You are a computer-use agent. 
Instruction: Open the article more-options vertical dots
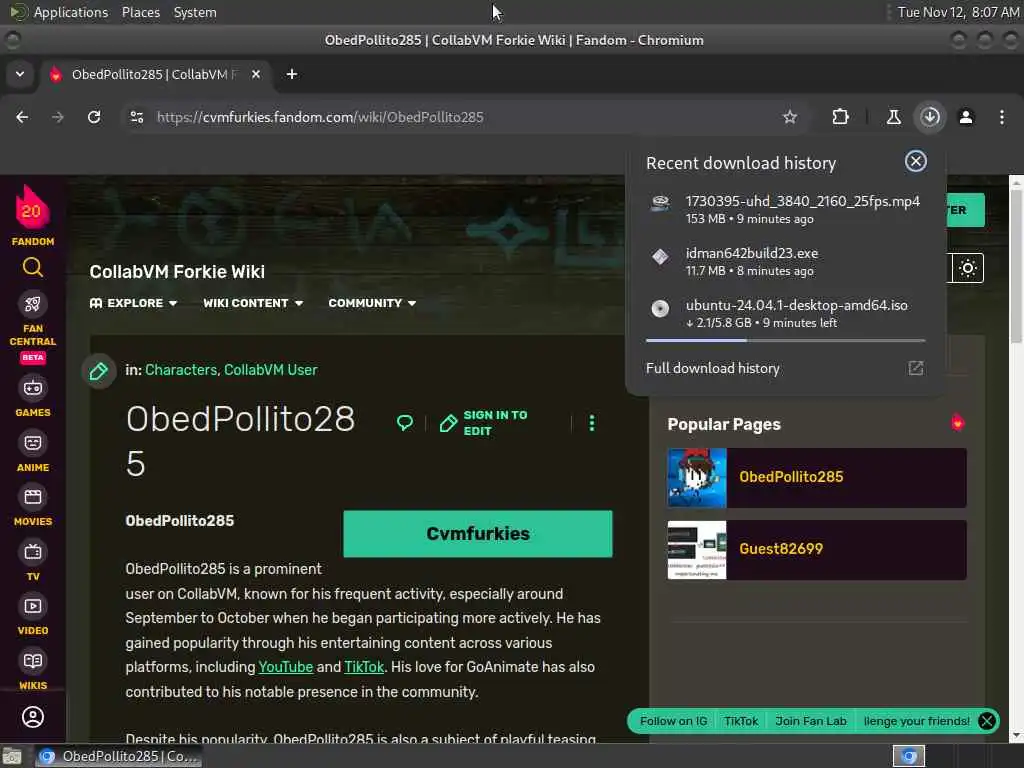(592, 423)
